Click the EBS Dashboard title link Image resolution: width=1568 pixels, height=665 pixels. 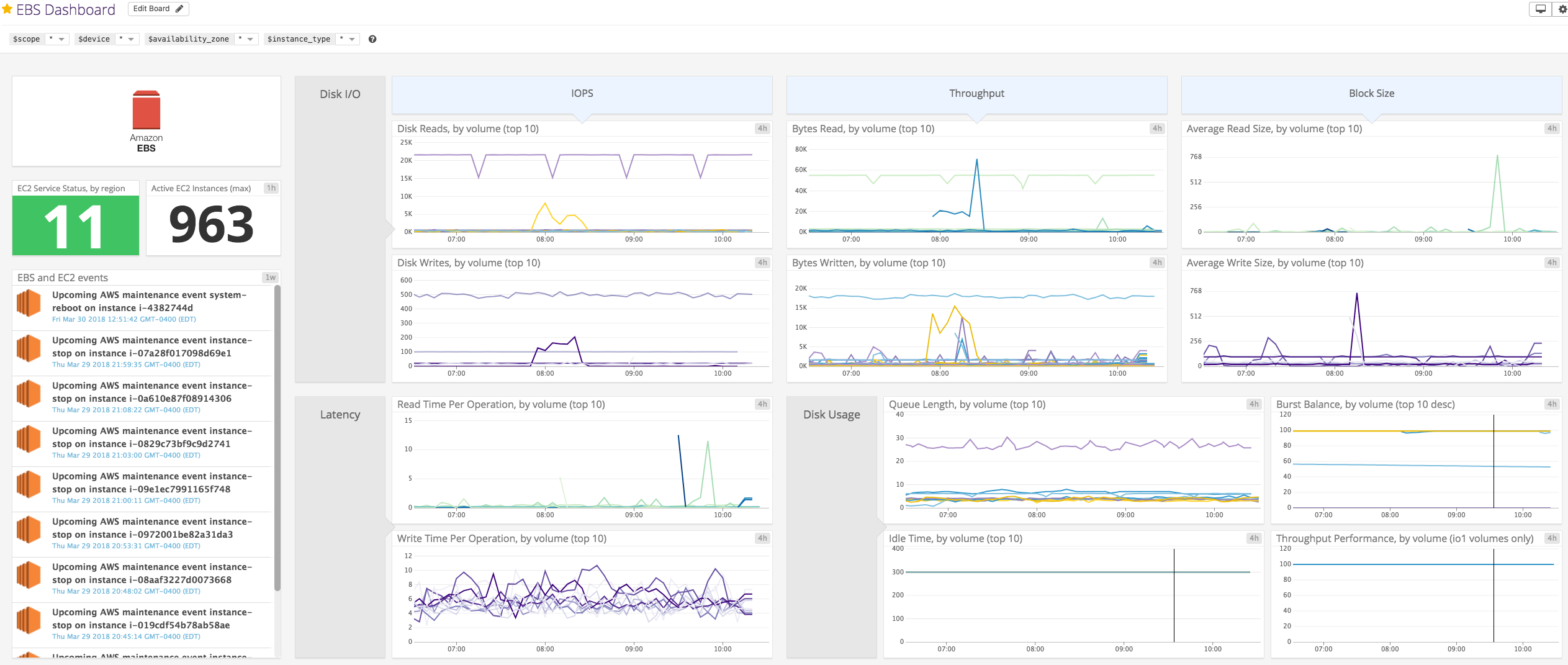tap(66, 9)
